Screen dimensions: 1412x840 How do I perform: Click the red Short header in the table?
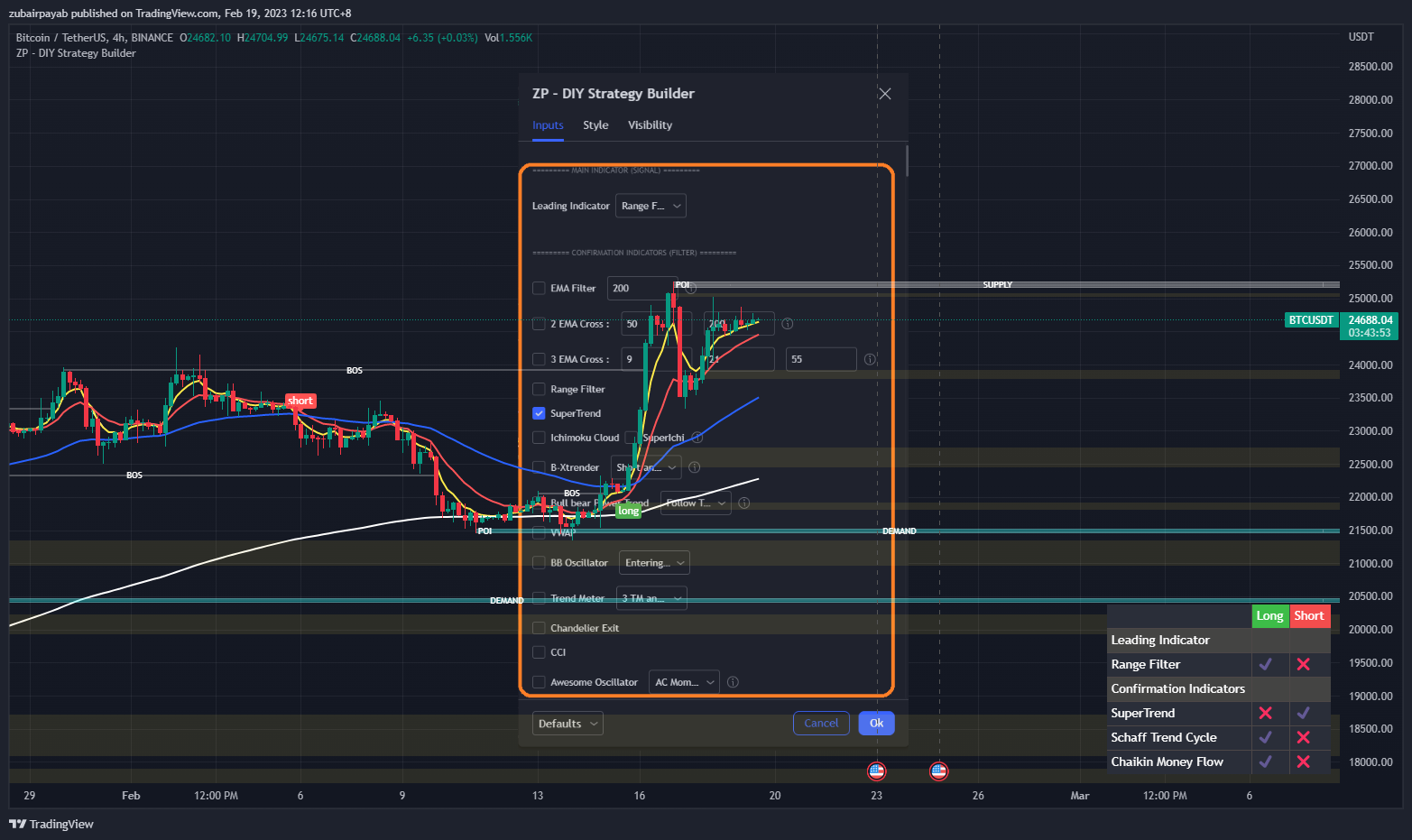pos(1309,616)
